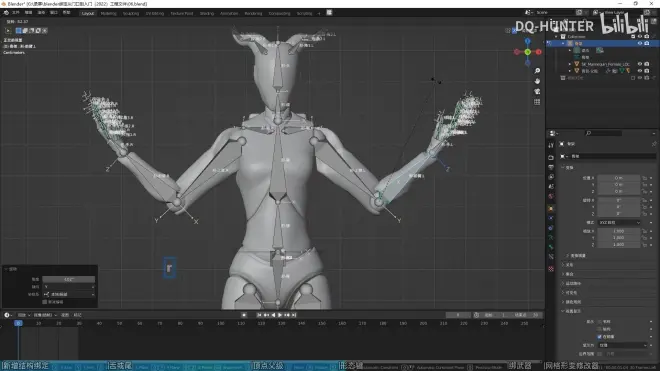Open the Edit menu (编辑)

coord(28,13)
